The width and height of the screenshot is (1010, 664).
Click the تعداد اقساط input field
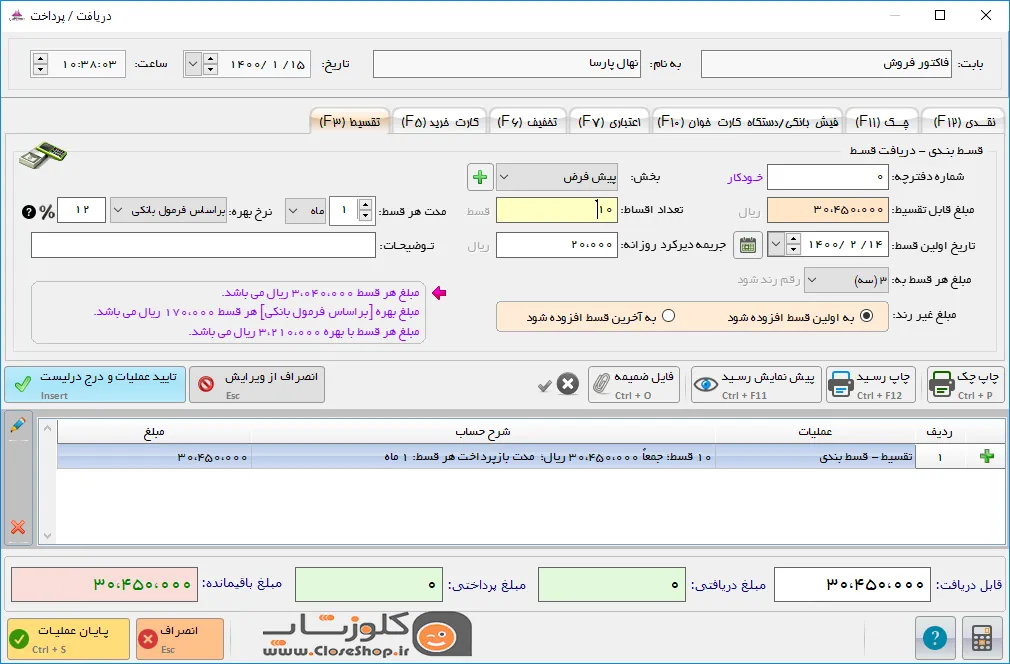(557, 210)
